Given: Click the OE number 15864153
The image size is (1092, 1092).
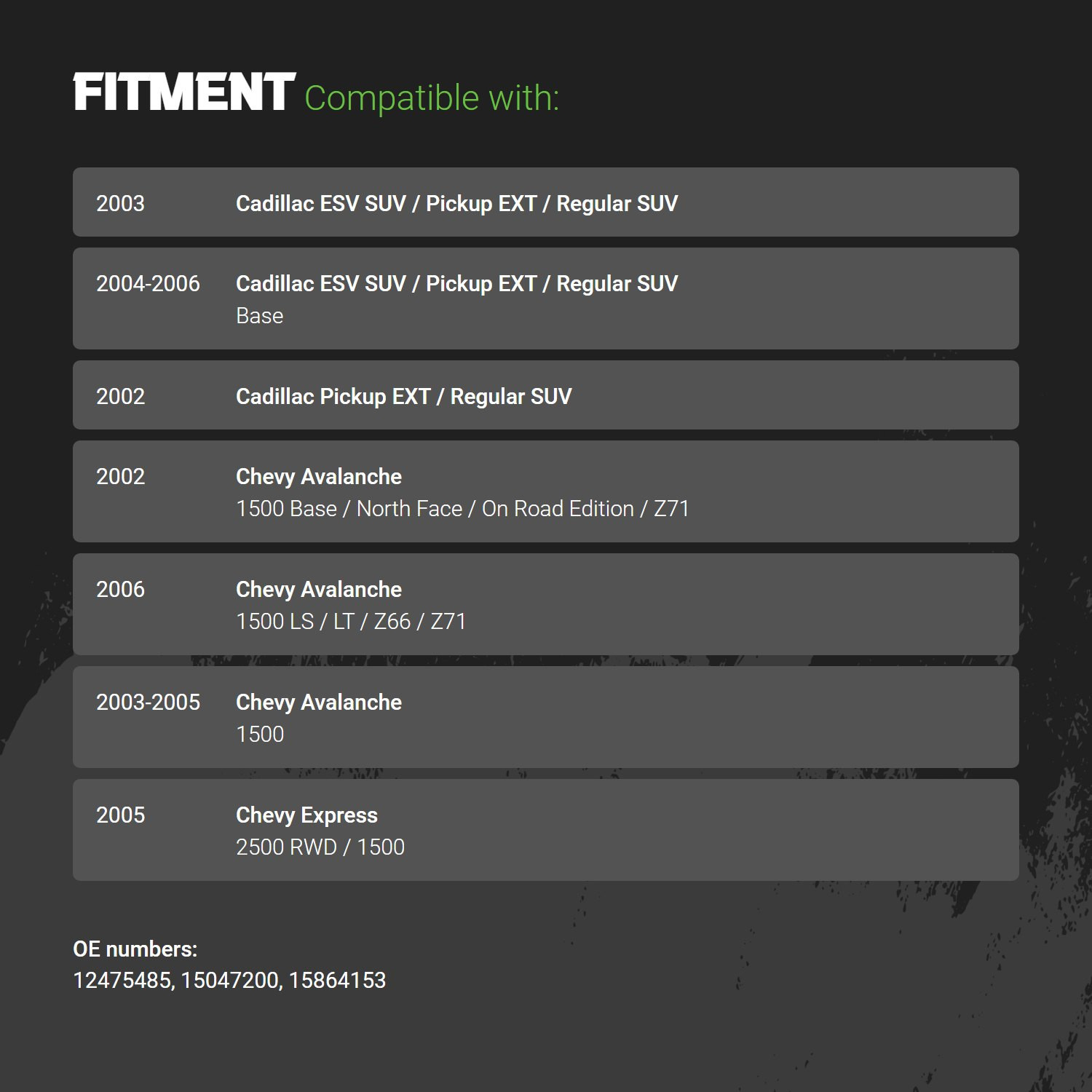Looking at the screenshot, I should click(x=337, y=981).
